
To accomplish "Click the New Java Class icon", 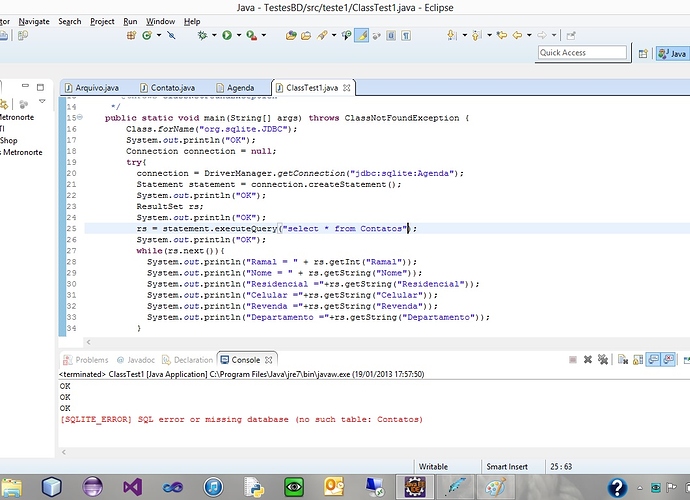I will (146, 35).
